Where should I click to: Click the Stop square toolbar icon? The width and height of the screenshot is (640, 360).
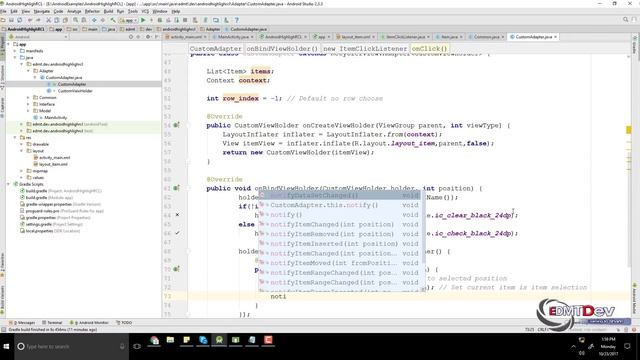coord(185,20)
